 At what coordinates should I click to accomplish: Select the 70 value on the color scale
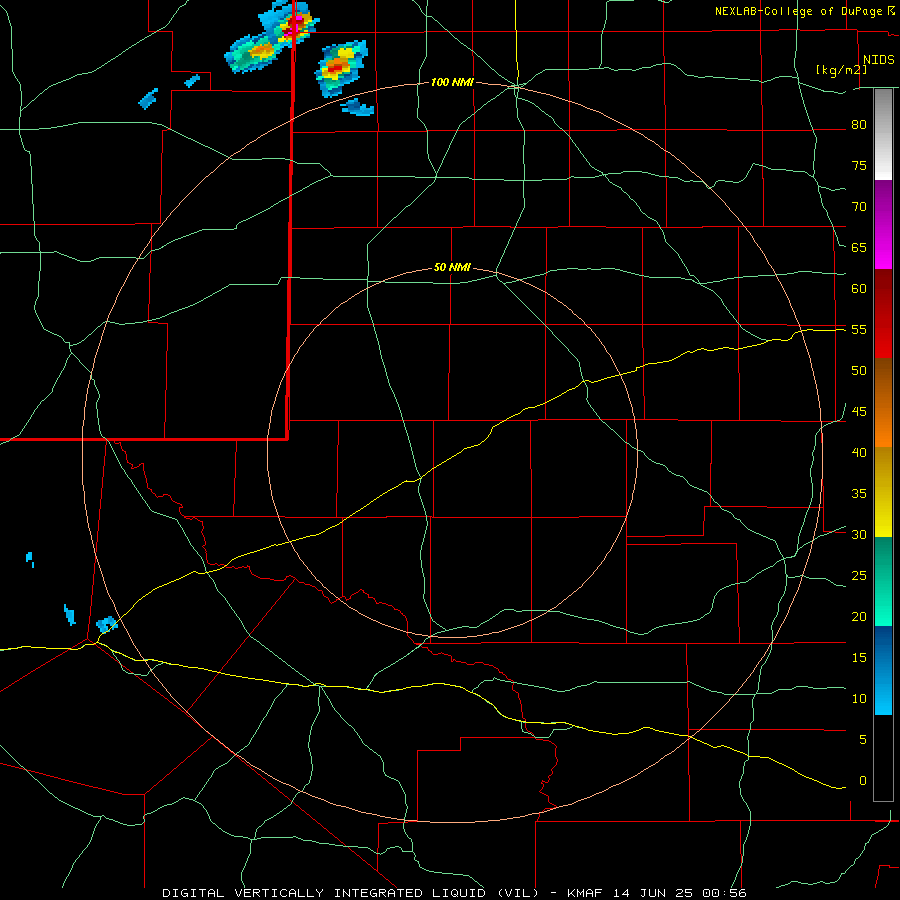pos(859,207)
